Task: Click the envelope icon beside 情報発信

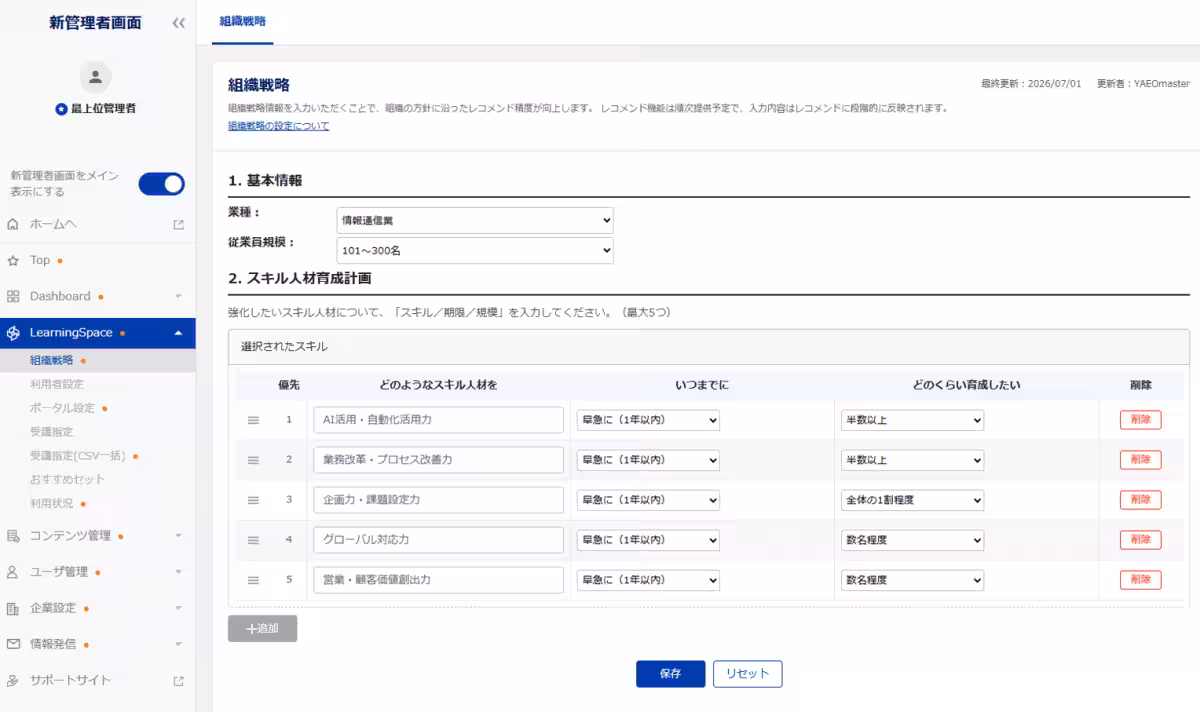Action: [13, 644]
